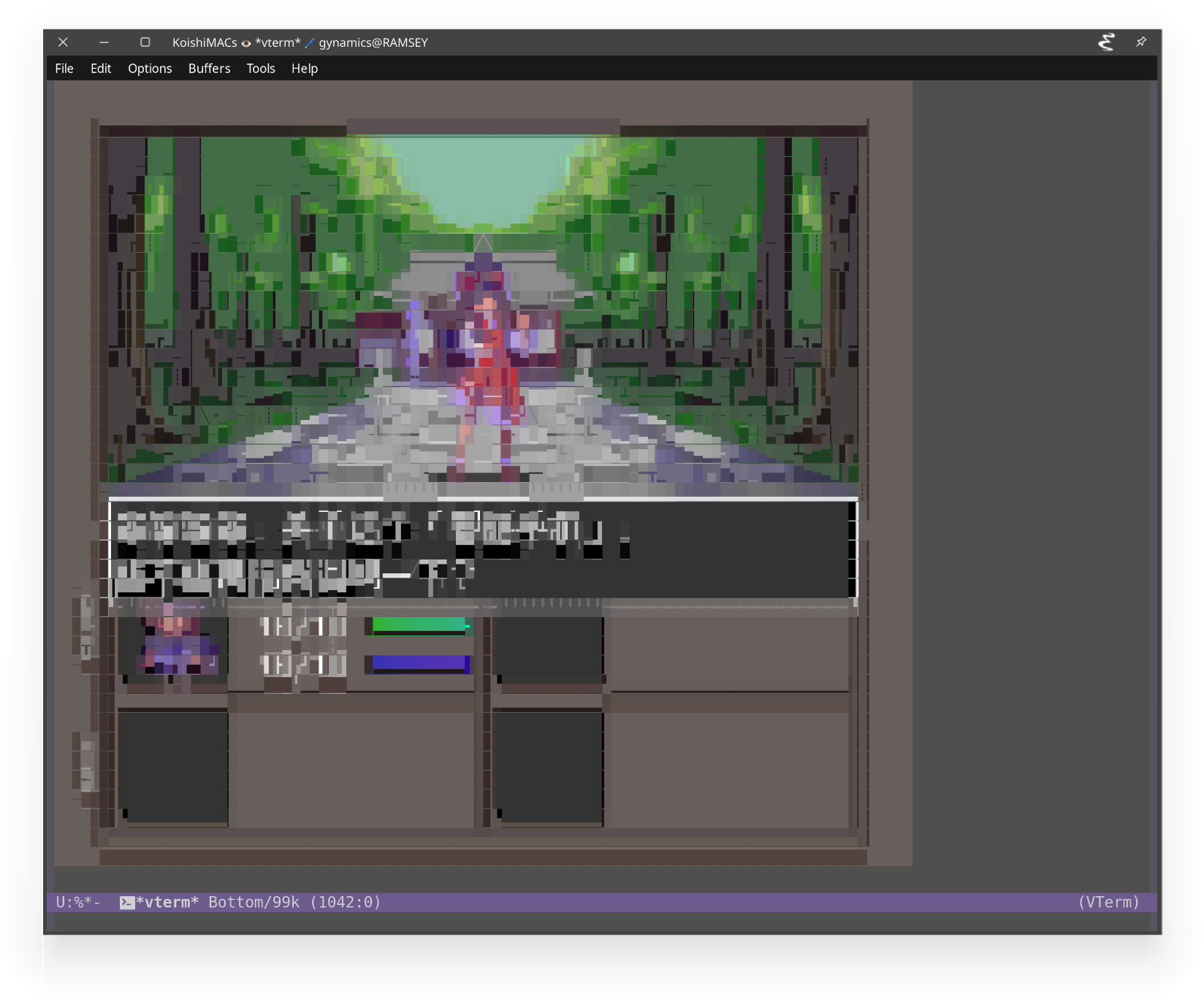Click the U:%*- status indicator
Viewport: 1204px width, 1005px height.
pos(78,903)
